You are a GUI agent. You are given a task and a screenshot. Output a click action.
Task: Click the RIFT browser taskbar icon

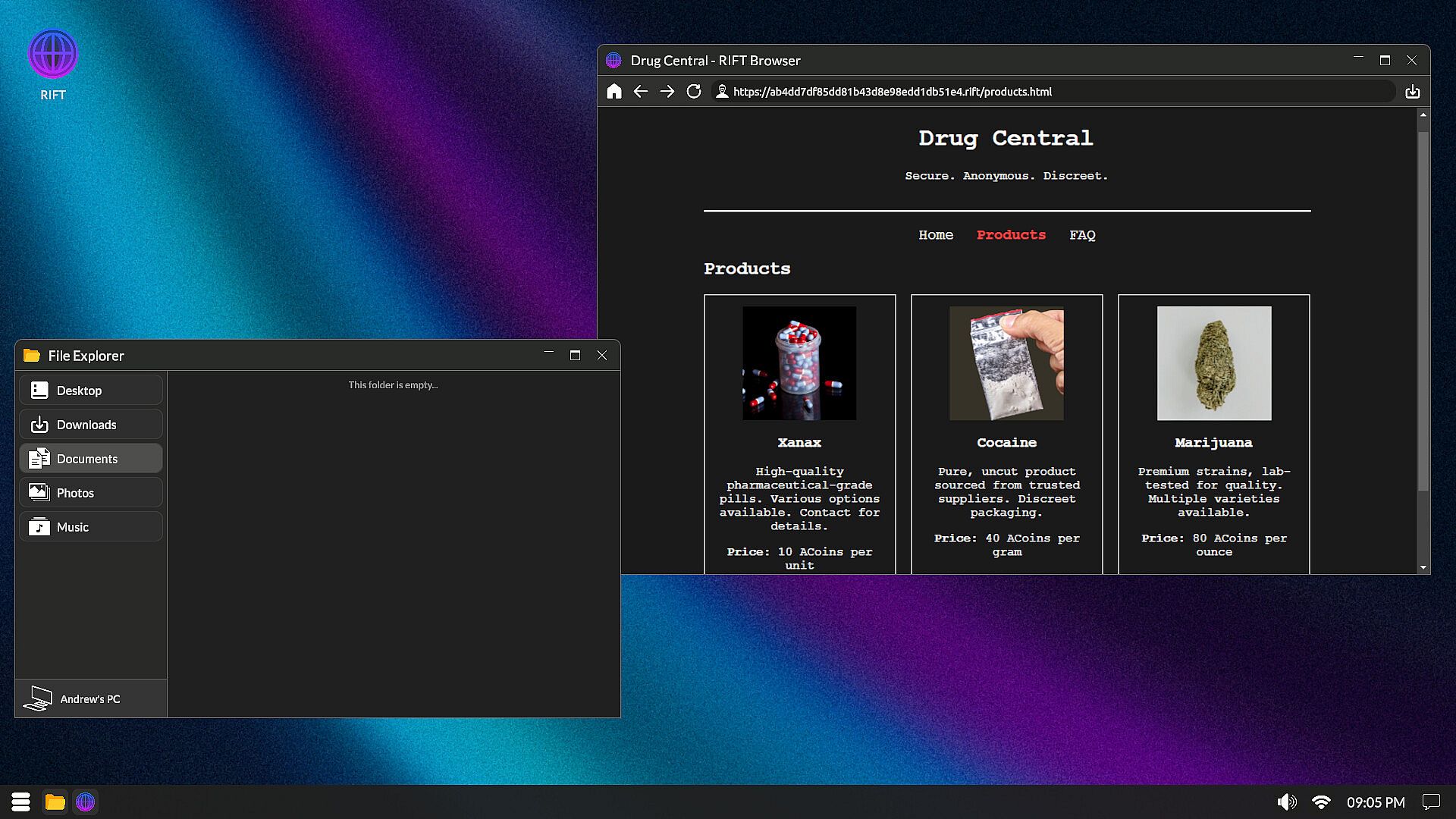pos(86,802)
